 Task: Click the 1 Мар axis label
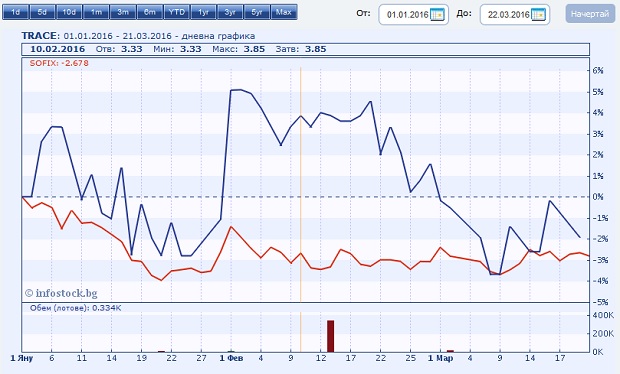[440, 358]
